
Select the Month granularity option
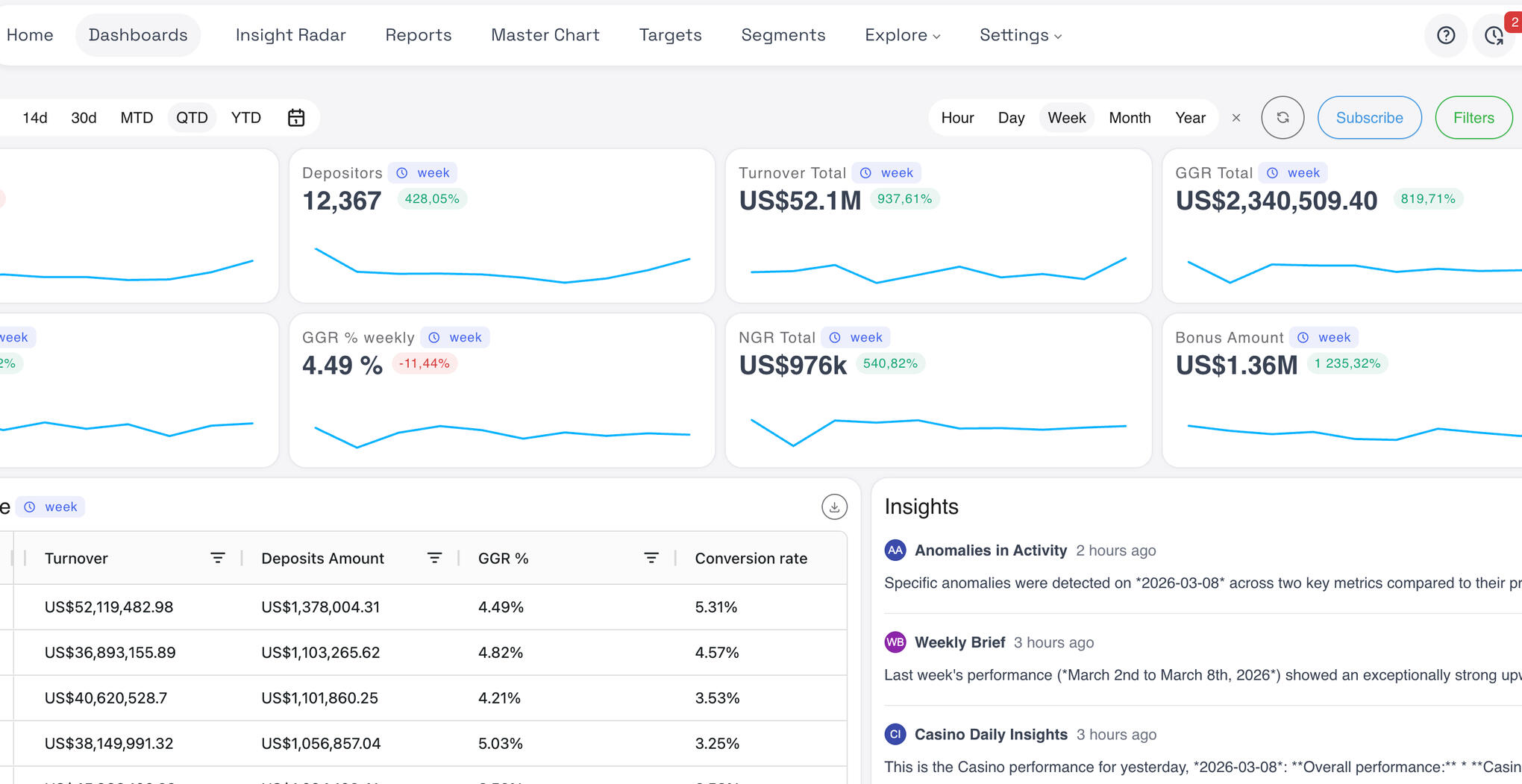[1130, 118]
